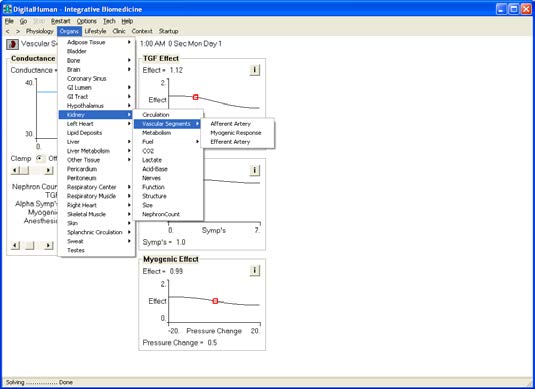Click the back navigation arrow
The image size is (535, 389).
[x=8, y=31]
